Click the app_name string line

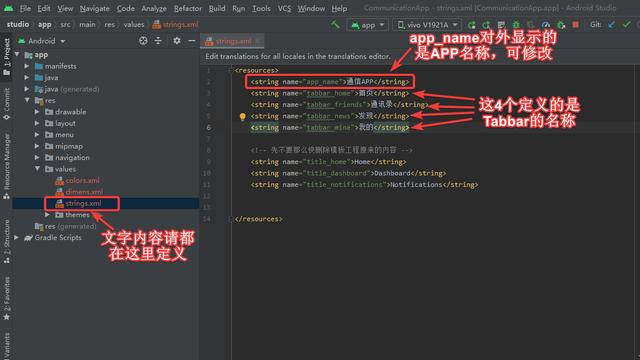pyautogui.click(x=330, y=82)
